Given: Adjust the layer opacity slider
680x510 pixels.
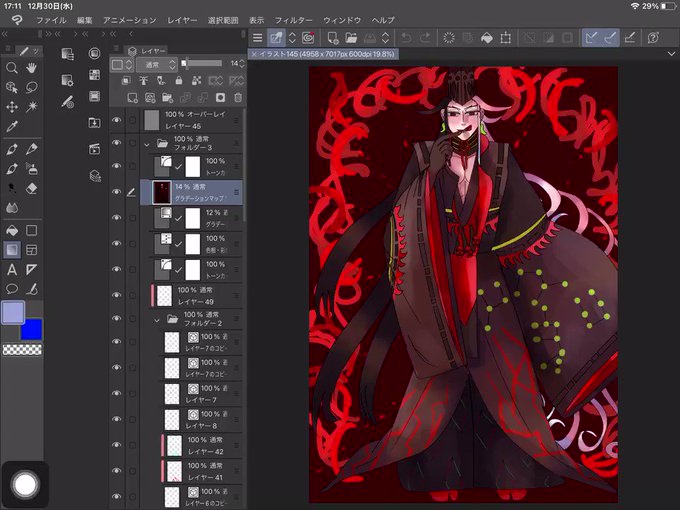Looking at the screenshot, I should (x=202, y=63).
